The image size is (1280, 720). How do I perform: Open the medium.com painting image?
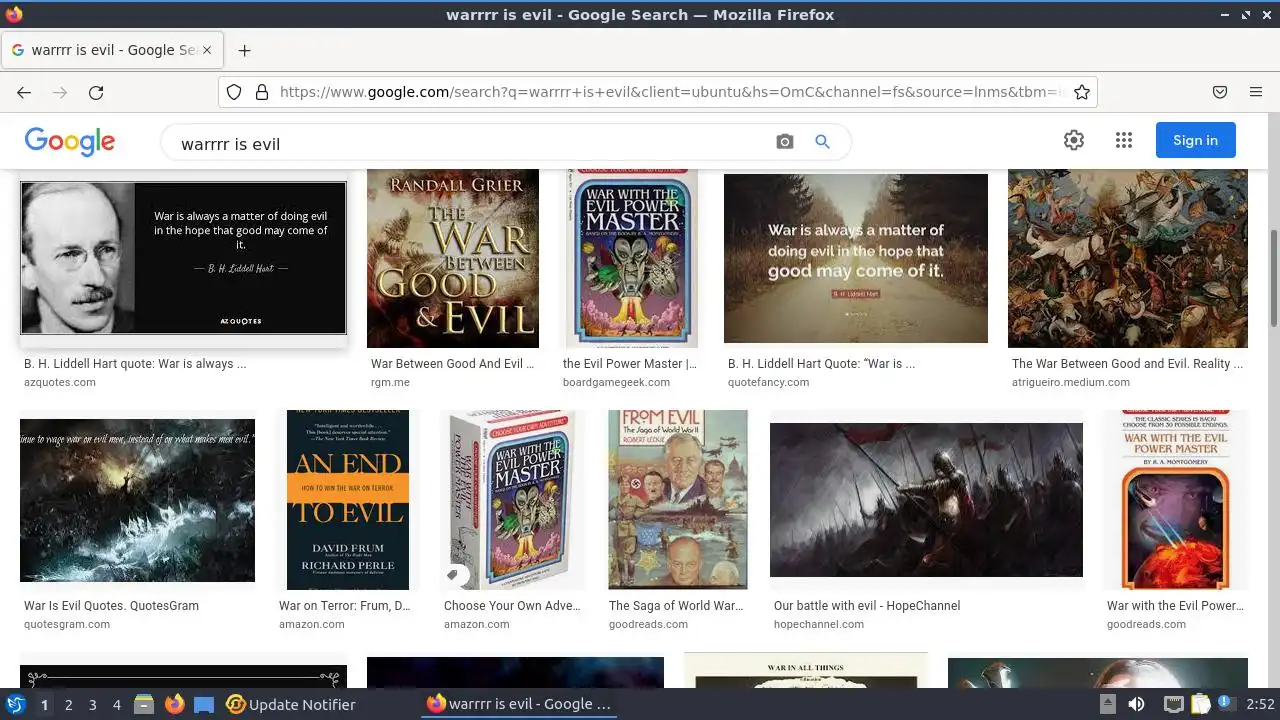(1128, 258)
